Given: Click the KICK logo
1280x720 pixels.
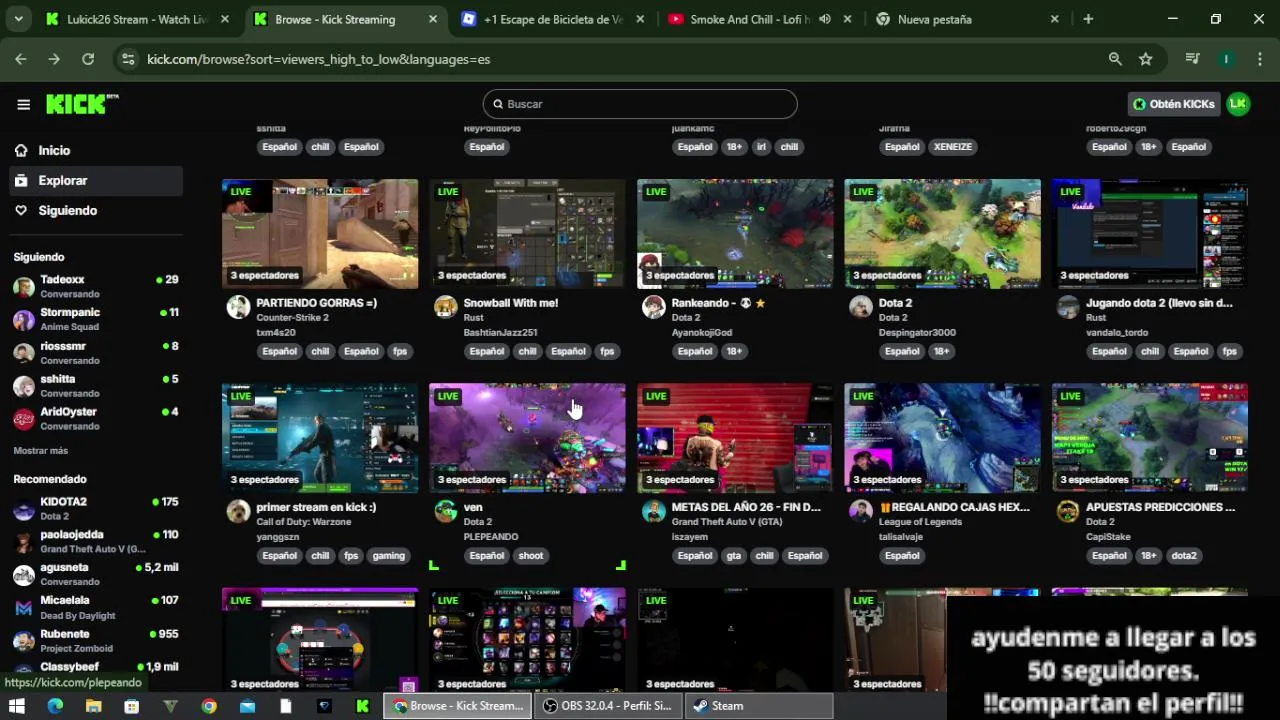Looking at the screenshot, I should (x=82, y=104).
